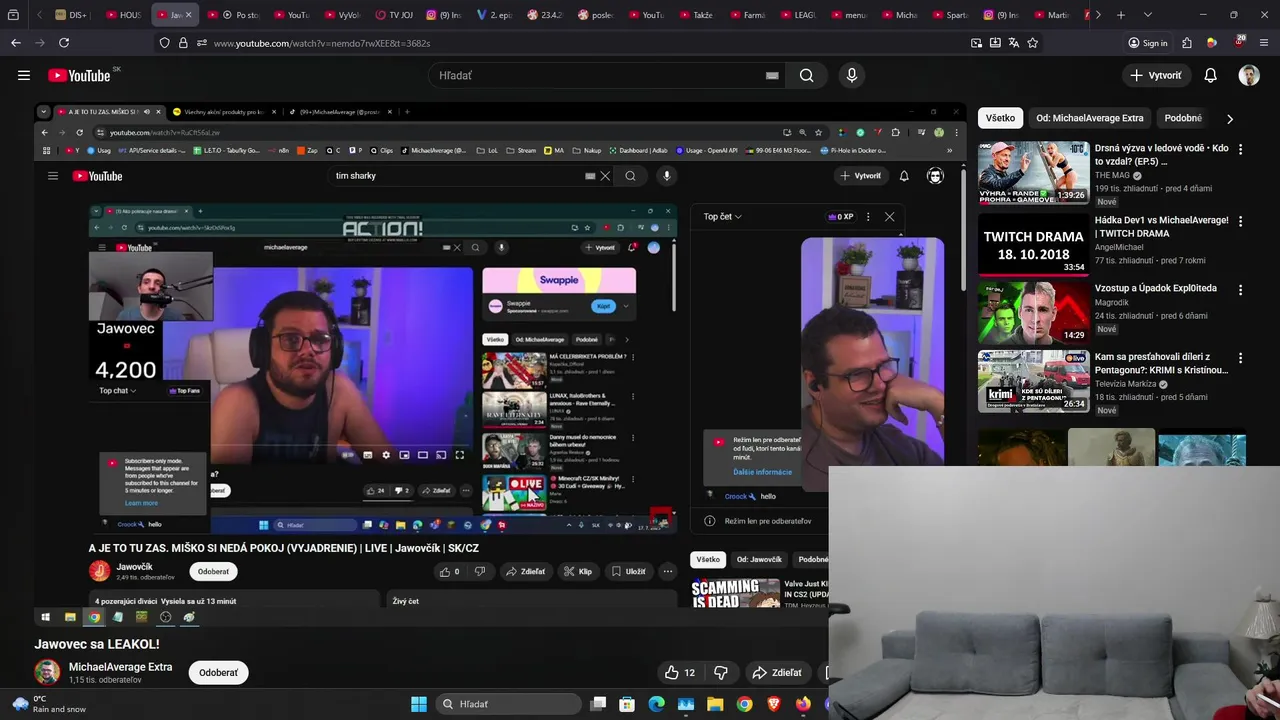The image size is (1280, 720).
Task: Switch to the HOUS tab
Action: point(122,15)
